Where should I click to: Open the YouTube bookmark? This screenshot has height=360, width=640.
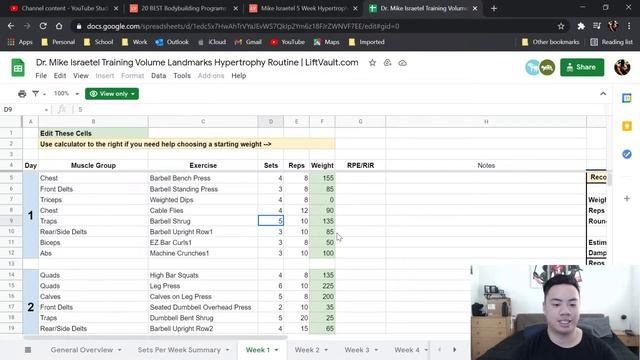[x=287, y=42]
